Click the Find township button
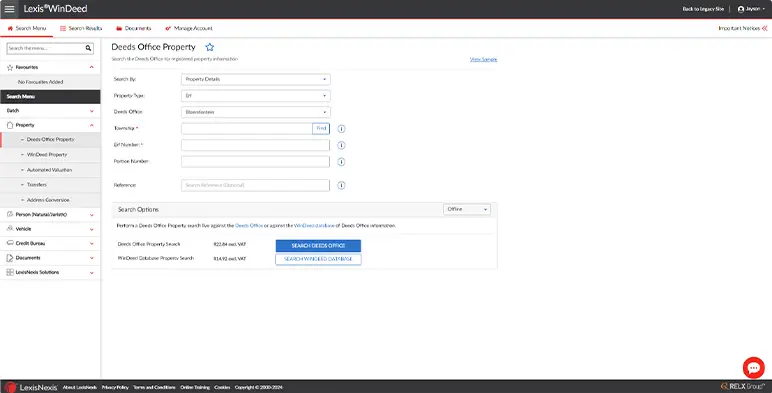Image resolution: width=772 pixels, height=393 pixels. tap(321, 129)
